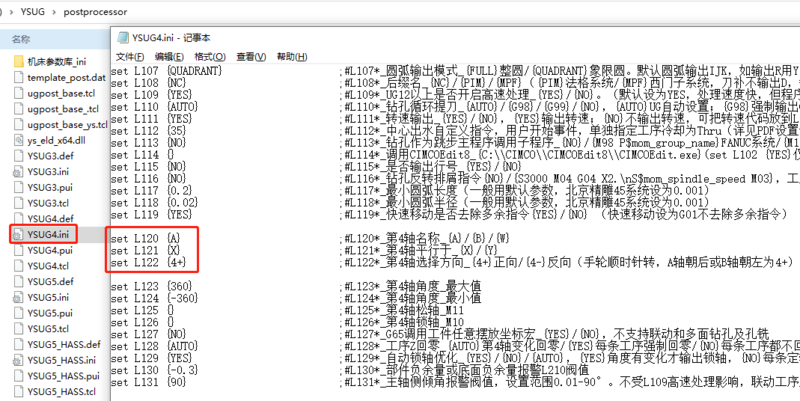Click the template_post.dat file icon
Viewport: 800px width, 401px height.
18,77
